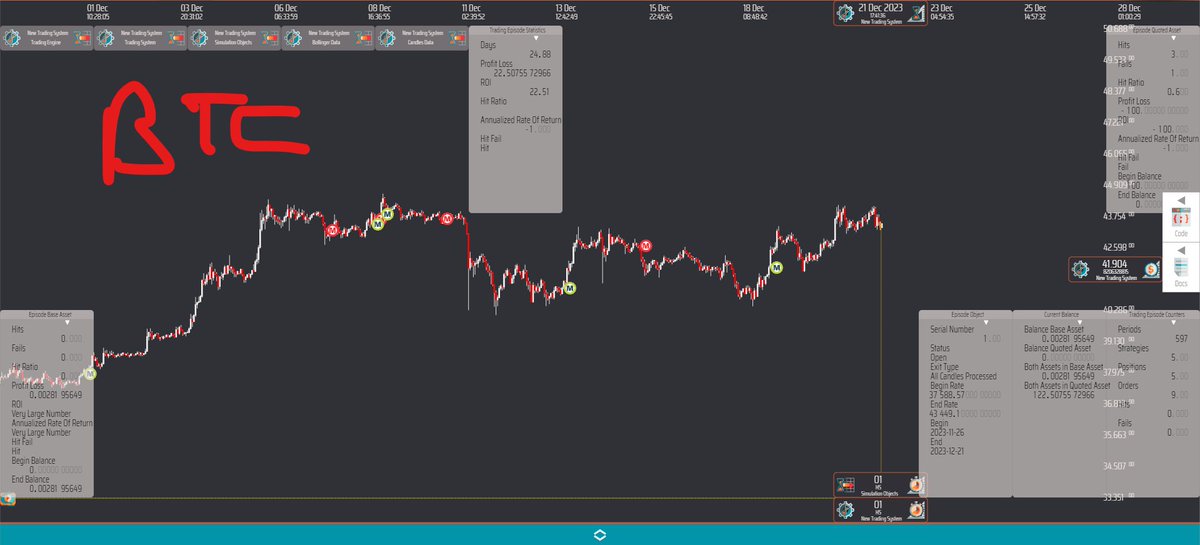1200x545 pixels.
Task: Click the candle icon on Trading Engine layer
Action: pyautogui.click(x=82, y=38)
